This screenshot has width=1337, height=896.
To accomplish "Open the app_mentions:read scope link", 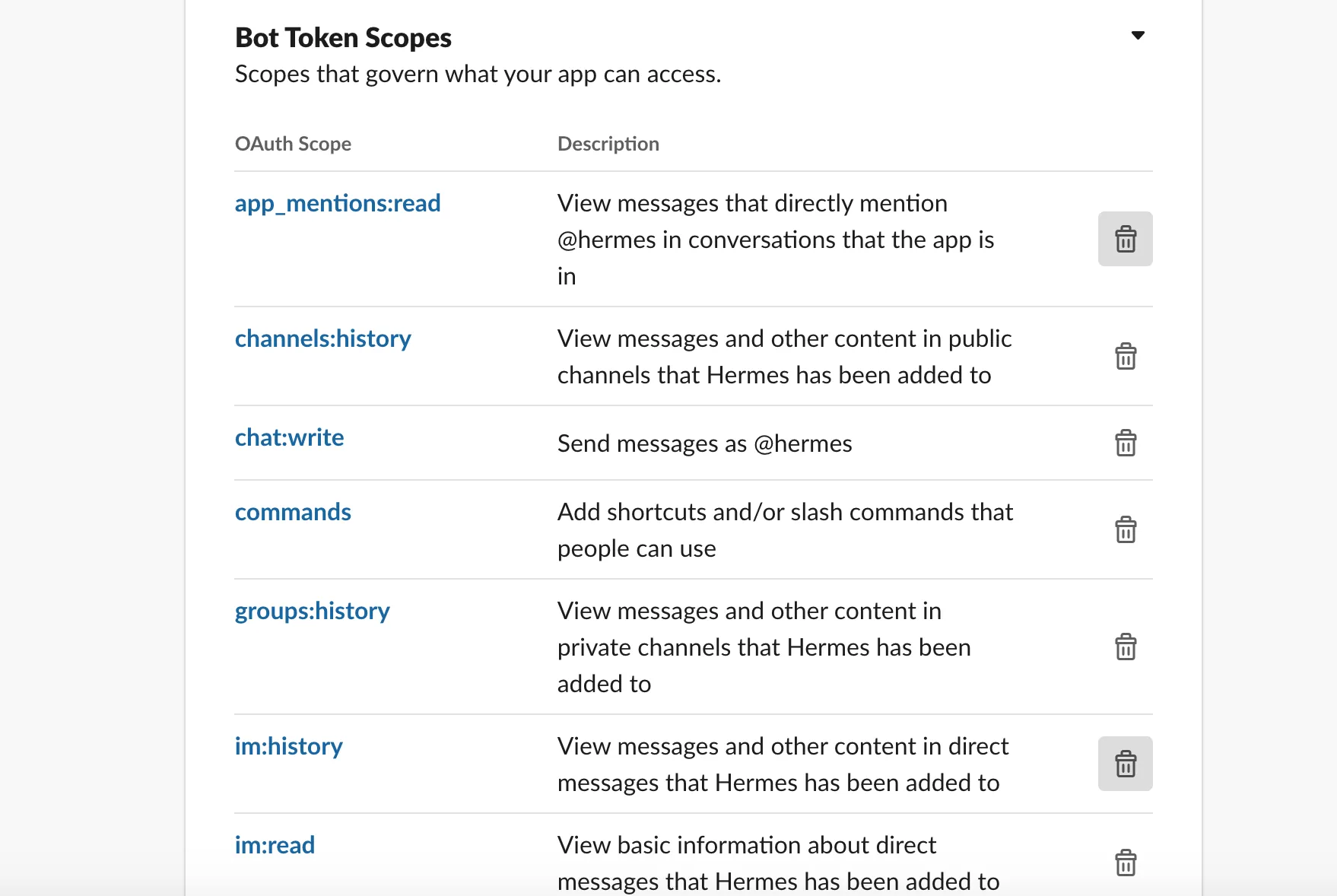I will pyautogui.click(x=338, y=203).
